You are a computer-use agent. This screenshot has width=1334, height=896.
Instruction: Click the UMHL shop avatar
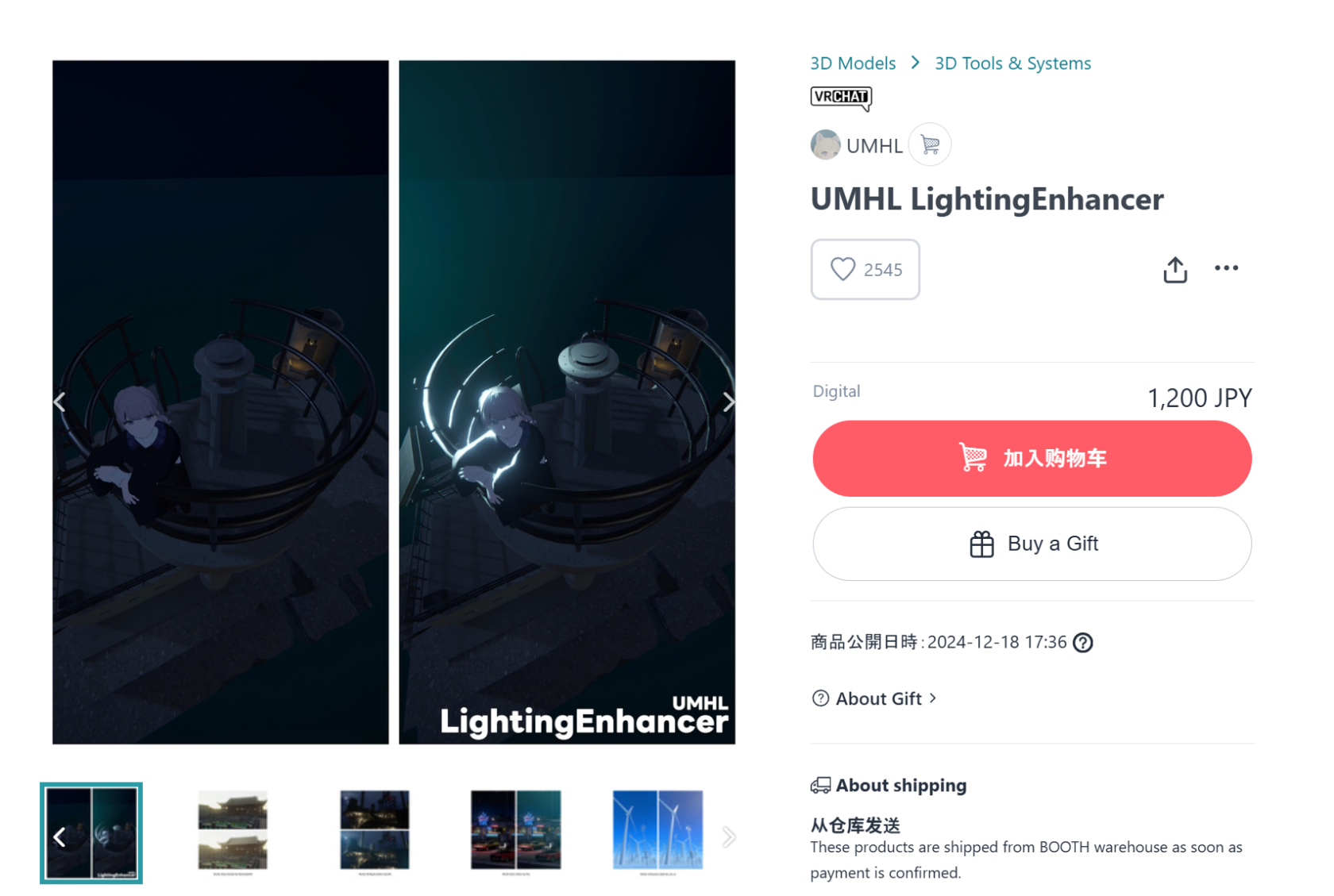[825, 145]
